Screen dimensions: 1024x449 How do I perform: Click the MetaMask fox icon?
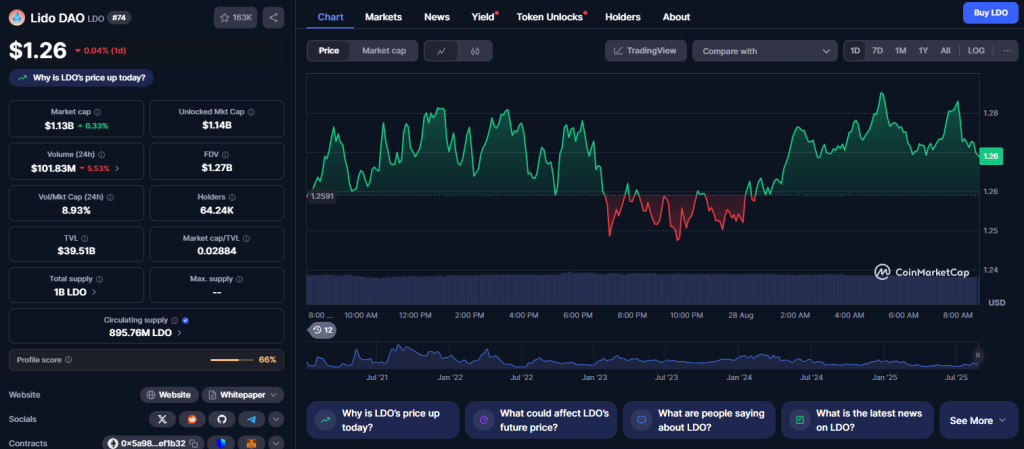pos(252,443)
